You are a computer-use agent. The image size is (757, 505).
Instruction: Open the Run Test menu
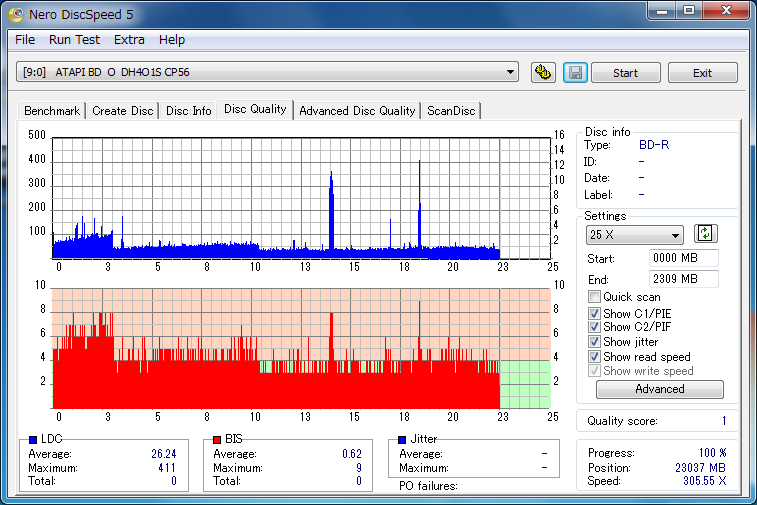click(74, 40)
